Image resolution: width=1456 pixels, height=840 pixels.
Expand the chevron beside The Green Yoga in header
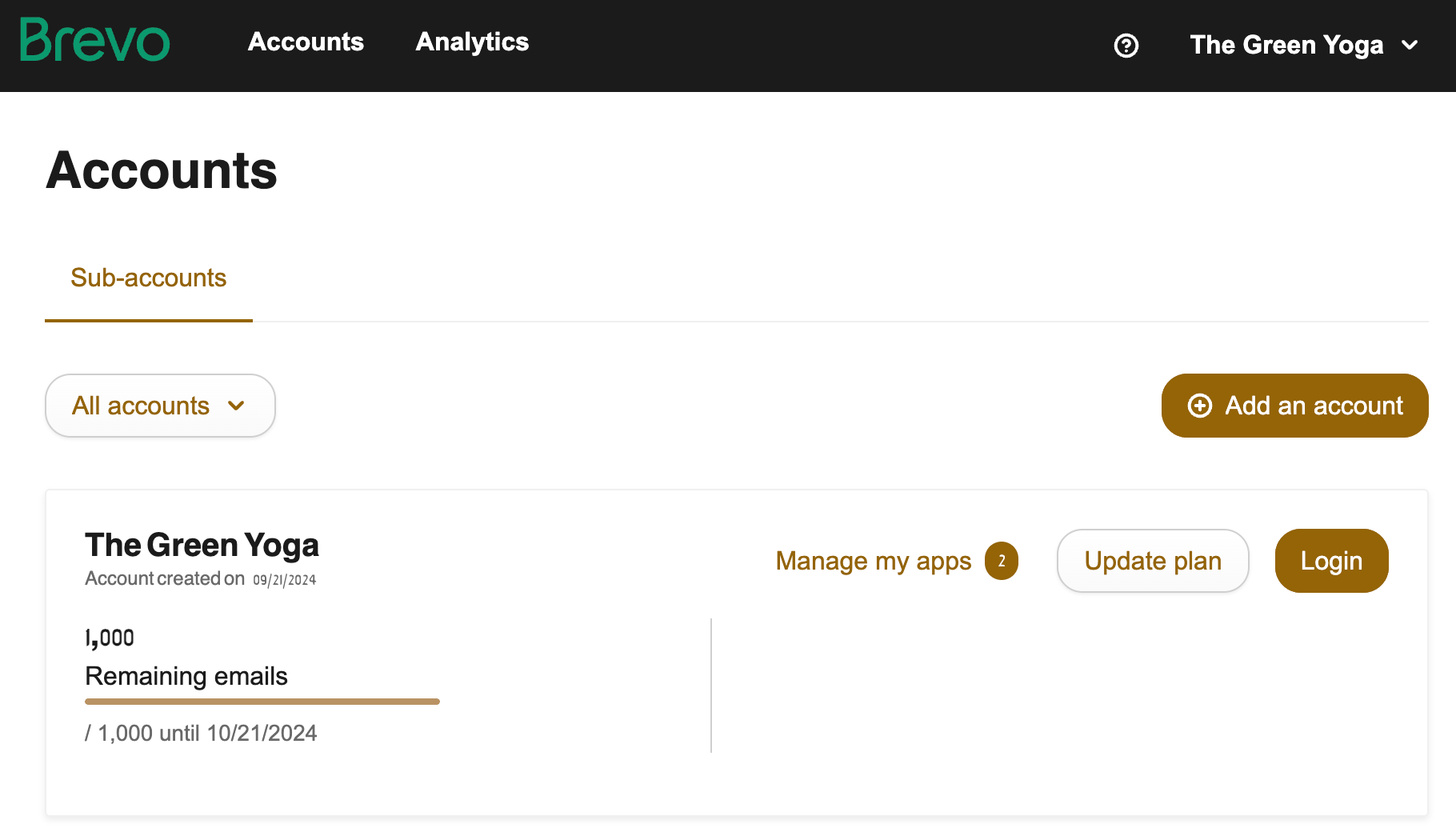1410,46
